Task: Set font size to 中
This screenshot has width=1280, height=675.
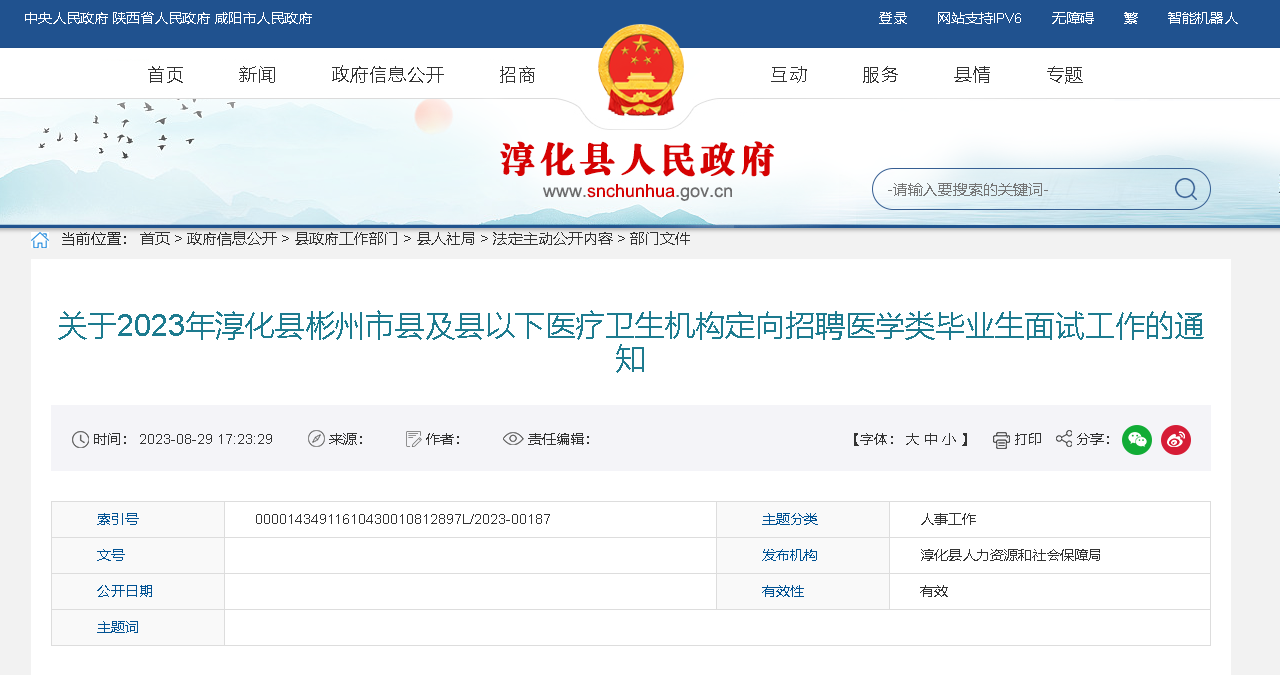Action: click(x=930, y=439)
